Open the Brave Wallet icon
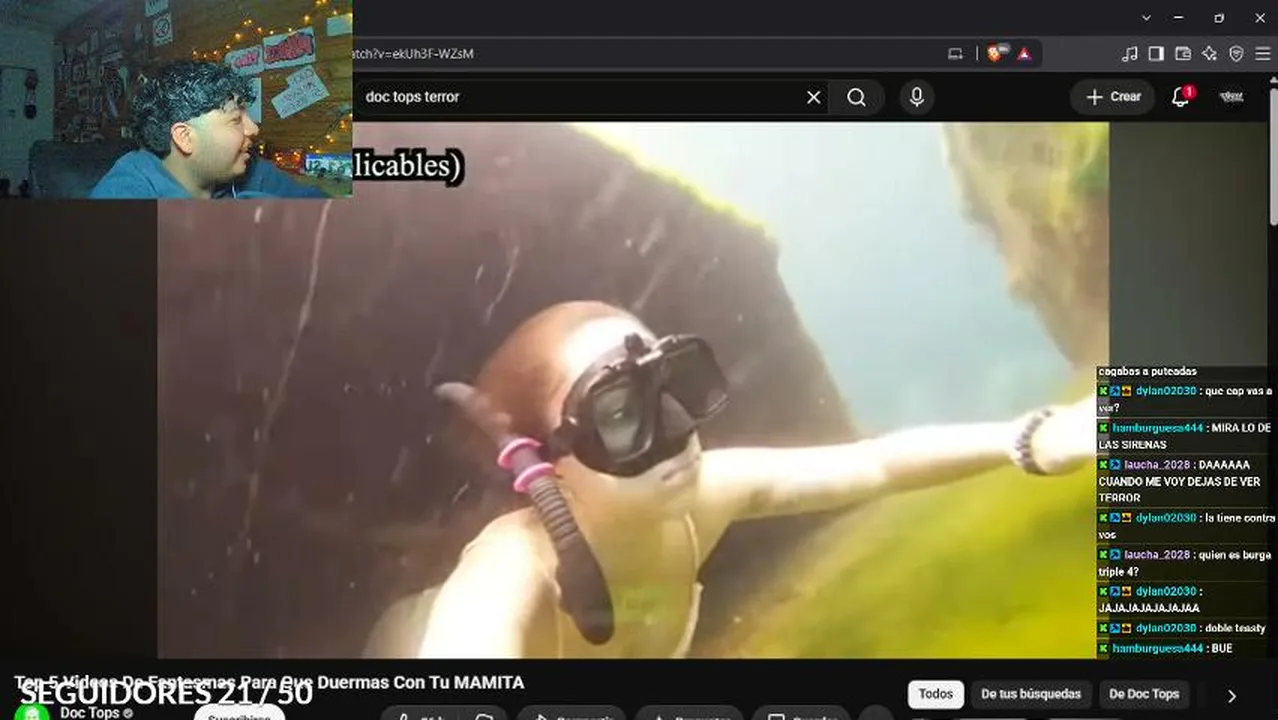 point(1183,54)
